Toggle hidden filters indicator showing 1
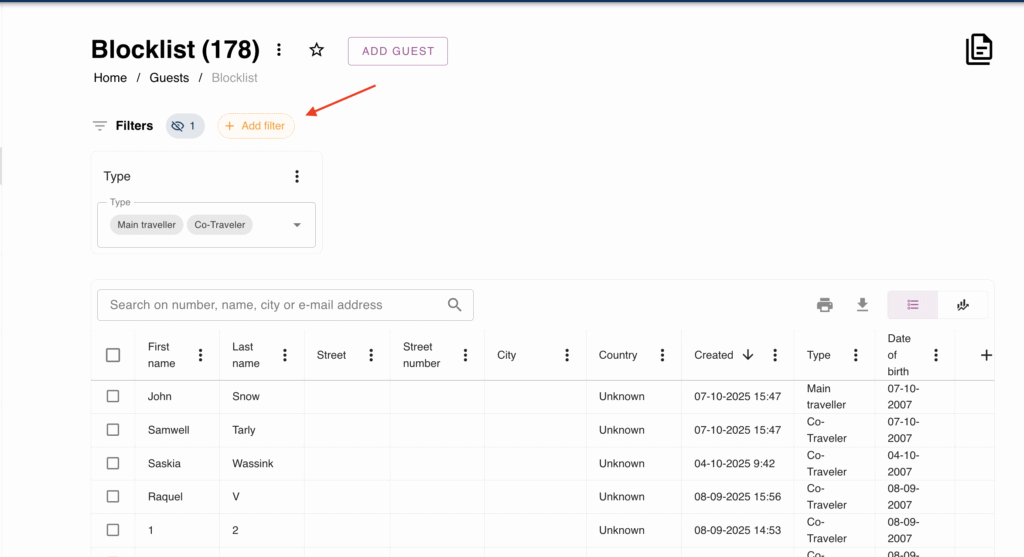Screen dimensions: 1024x557 coord(185,126)
